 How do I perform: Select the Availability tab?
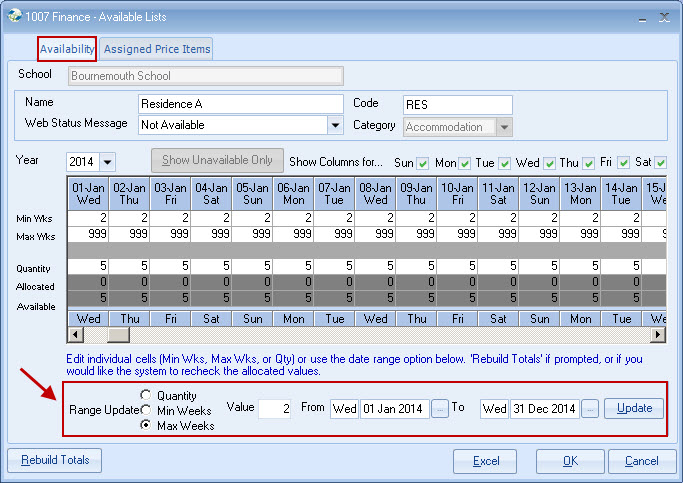67,49
